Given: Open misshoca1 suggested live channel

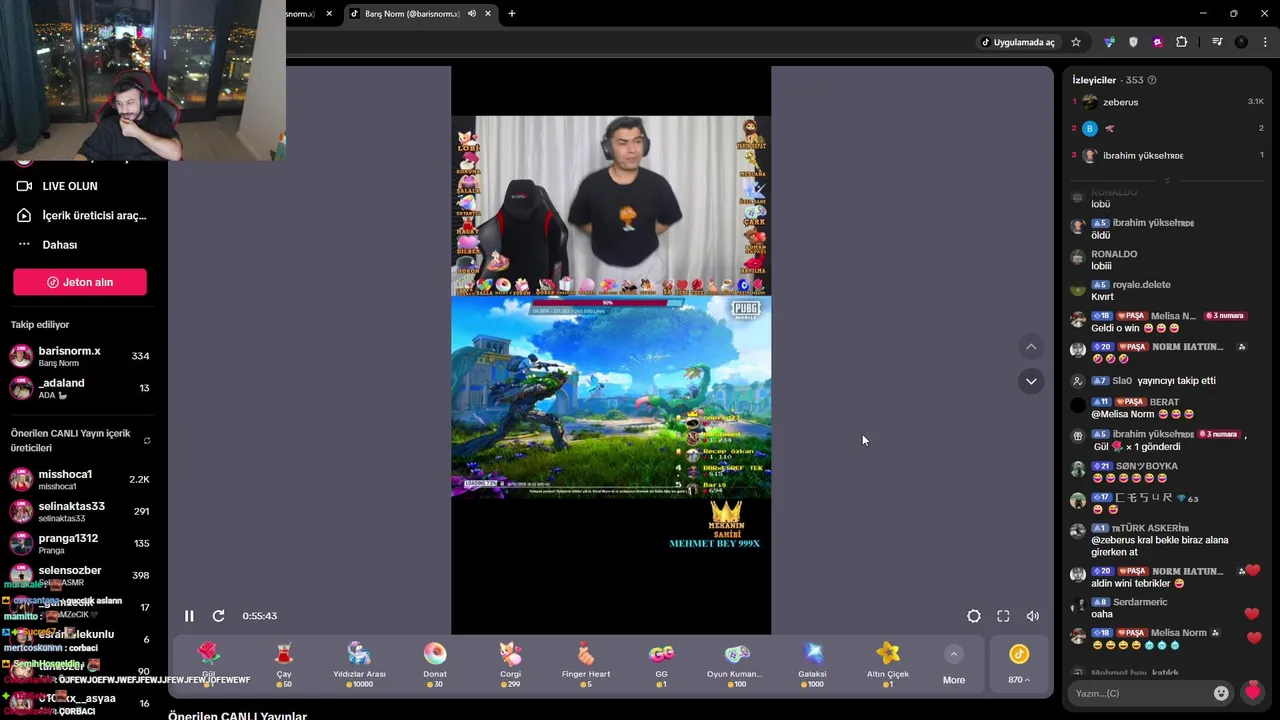Looking at the screenshot, I should tap(80, 479).
